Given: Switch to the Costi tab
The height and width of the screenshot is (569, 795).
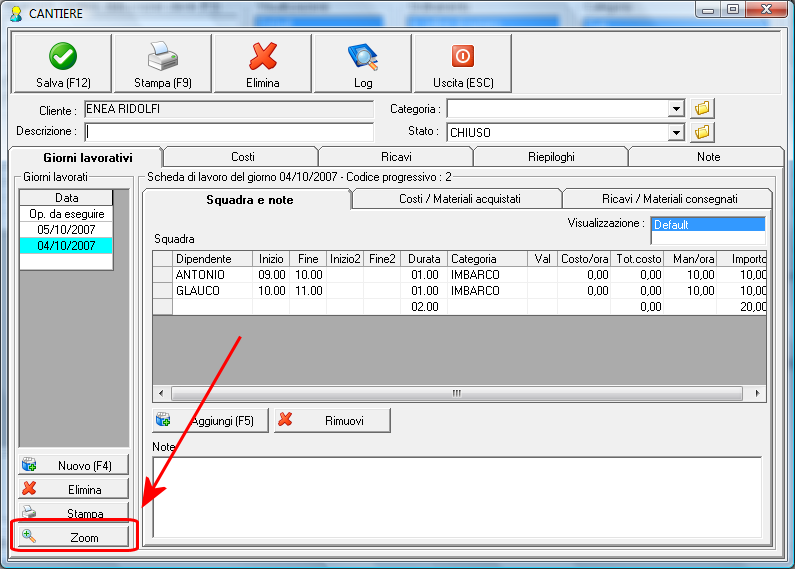Looking at the screenshot, I should [x=242, y=157].
